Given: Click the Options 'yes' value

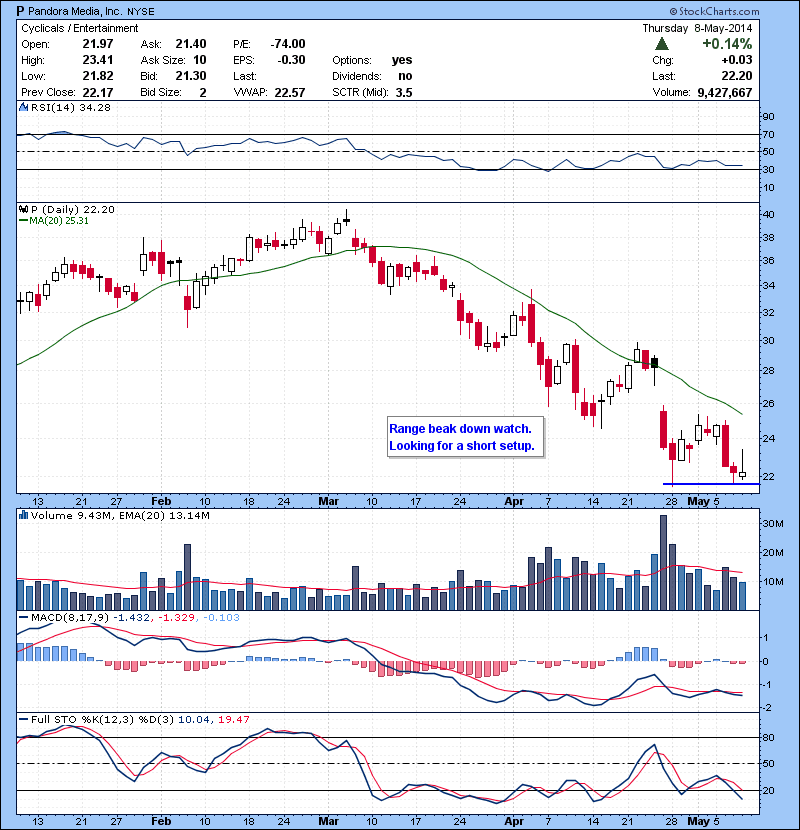Looking at the screenshot, I should (x=402, y=60).
